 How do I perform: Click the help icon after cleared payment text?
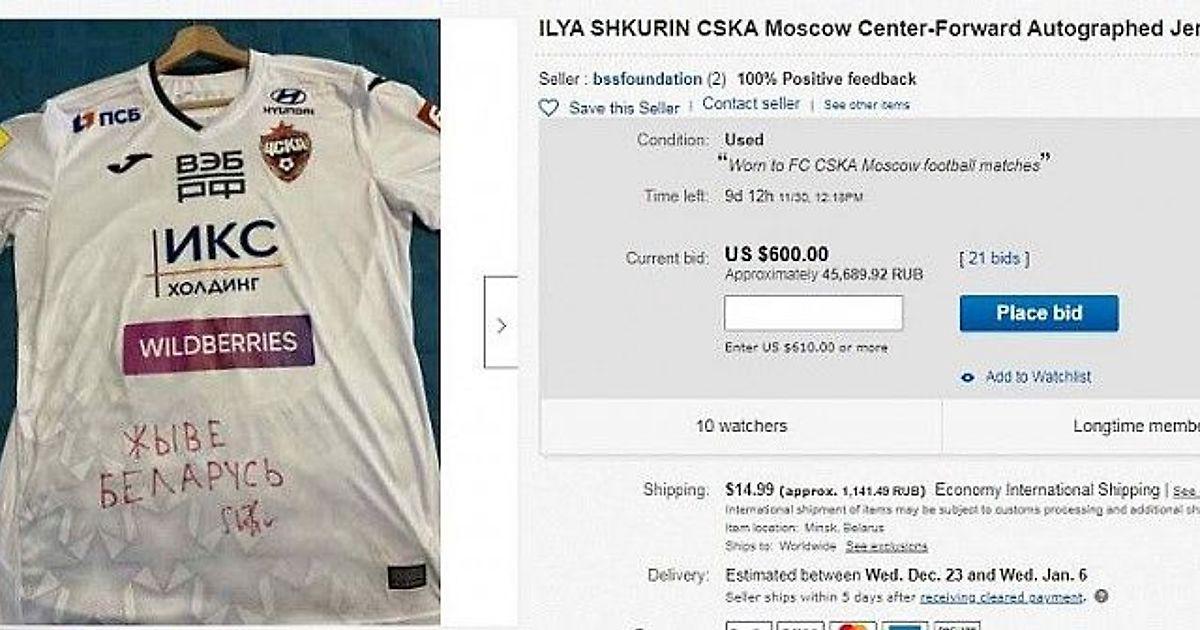click(x=1101, y=597)
